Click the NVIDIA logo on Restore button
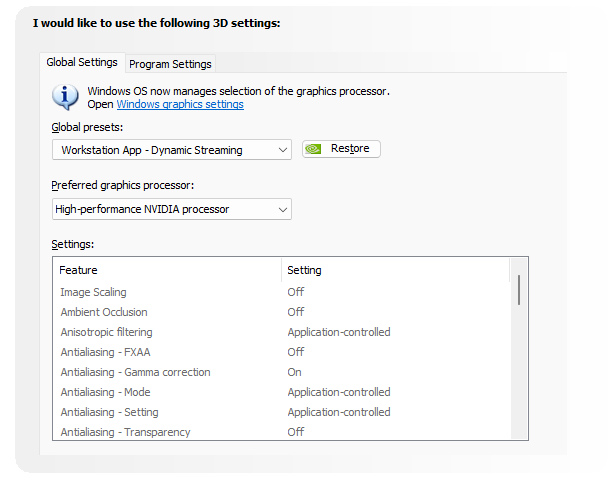Viewport: 613px width, 481px height. (x=314, y=149)
